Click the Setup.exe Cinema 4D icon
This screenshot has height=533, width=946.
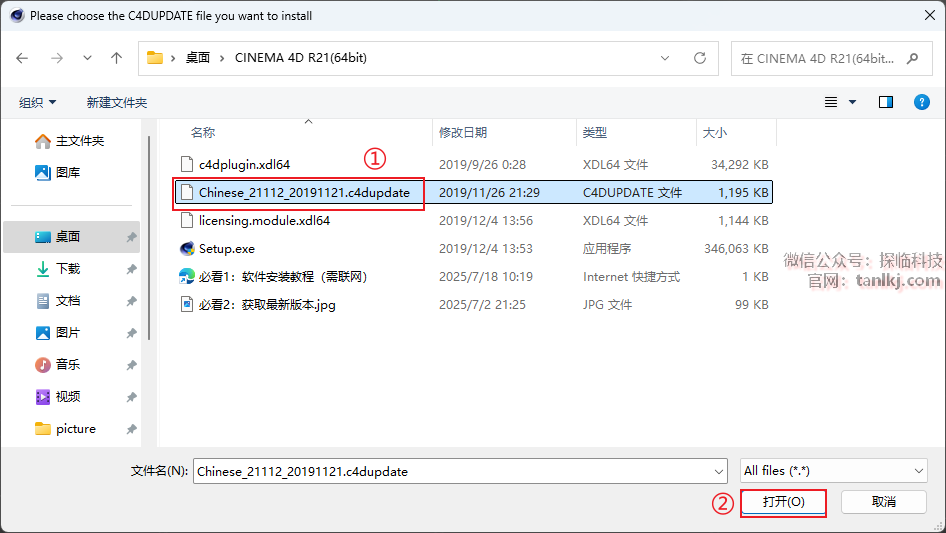pos(187,249)
